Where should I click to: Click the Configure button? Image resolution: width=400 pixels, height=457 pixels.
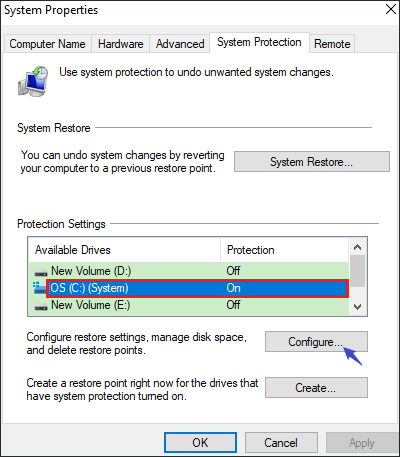[x=316, y=342]
